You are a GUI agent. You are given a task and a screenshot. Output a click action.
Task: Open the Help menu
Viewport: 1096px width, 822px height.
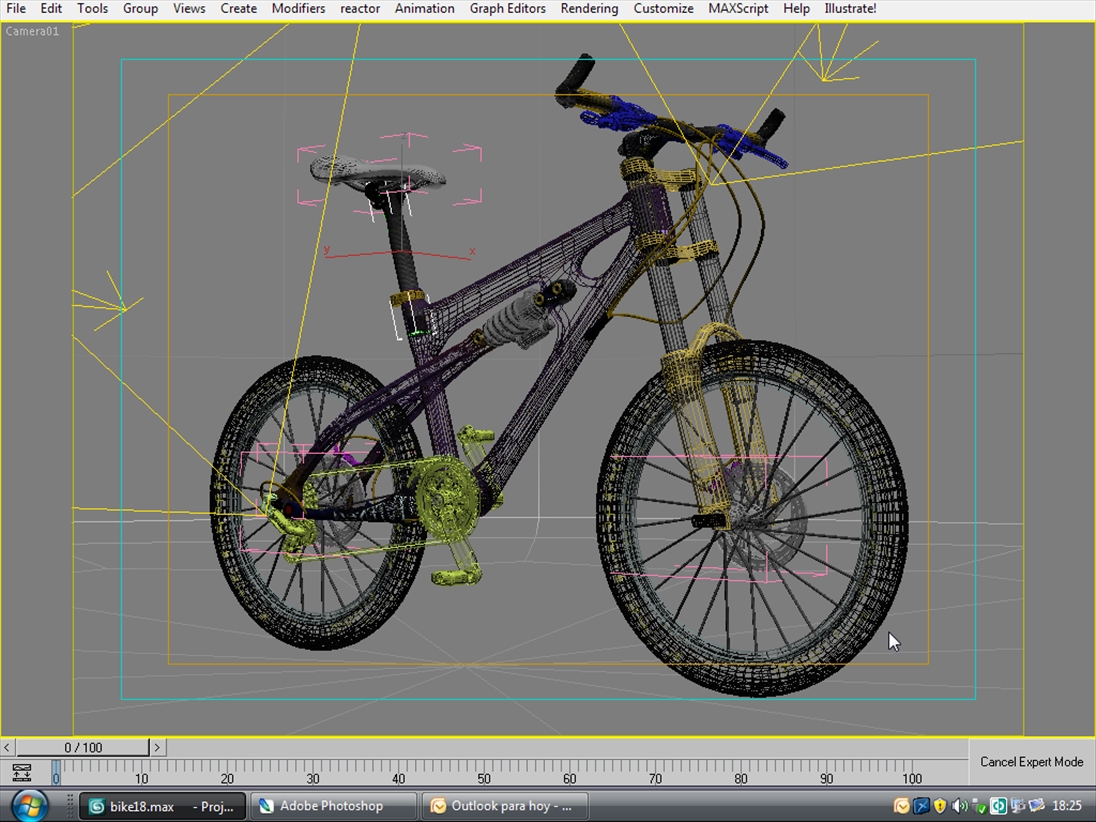[796, 8]
